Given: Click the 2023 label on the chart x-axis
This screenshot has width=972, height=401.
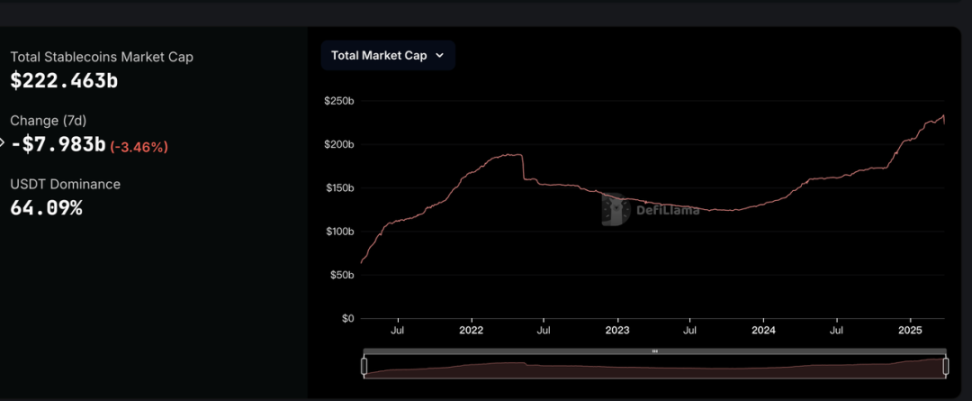Looking at the screenshot, I should point(617,330).
